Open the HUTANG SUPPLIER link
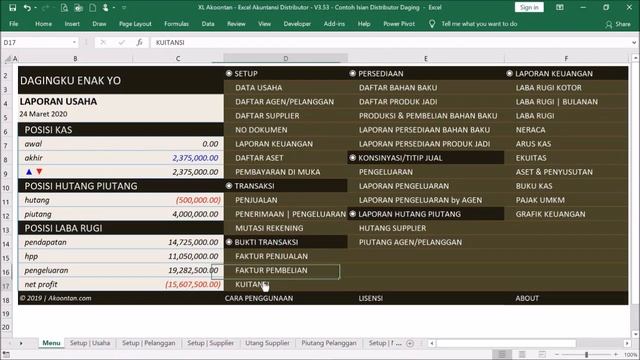Viewport: 640px width, 360px height. tap(392, 228)
